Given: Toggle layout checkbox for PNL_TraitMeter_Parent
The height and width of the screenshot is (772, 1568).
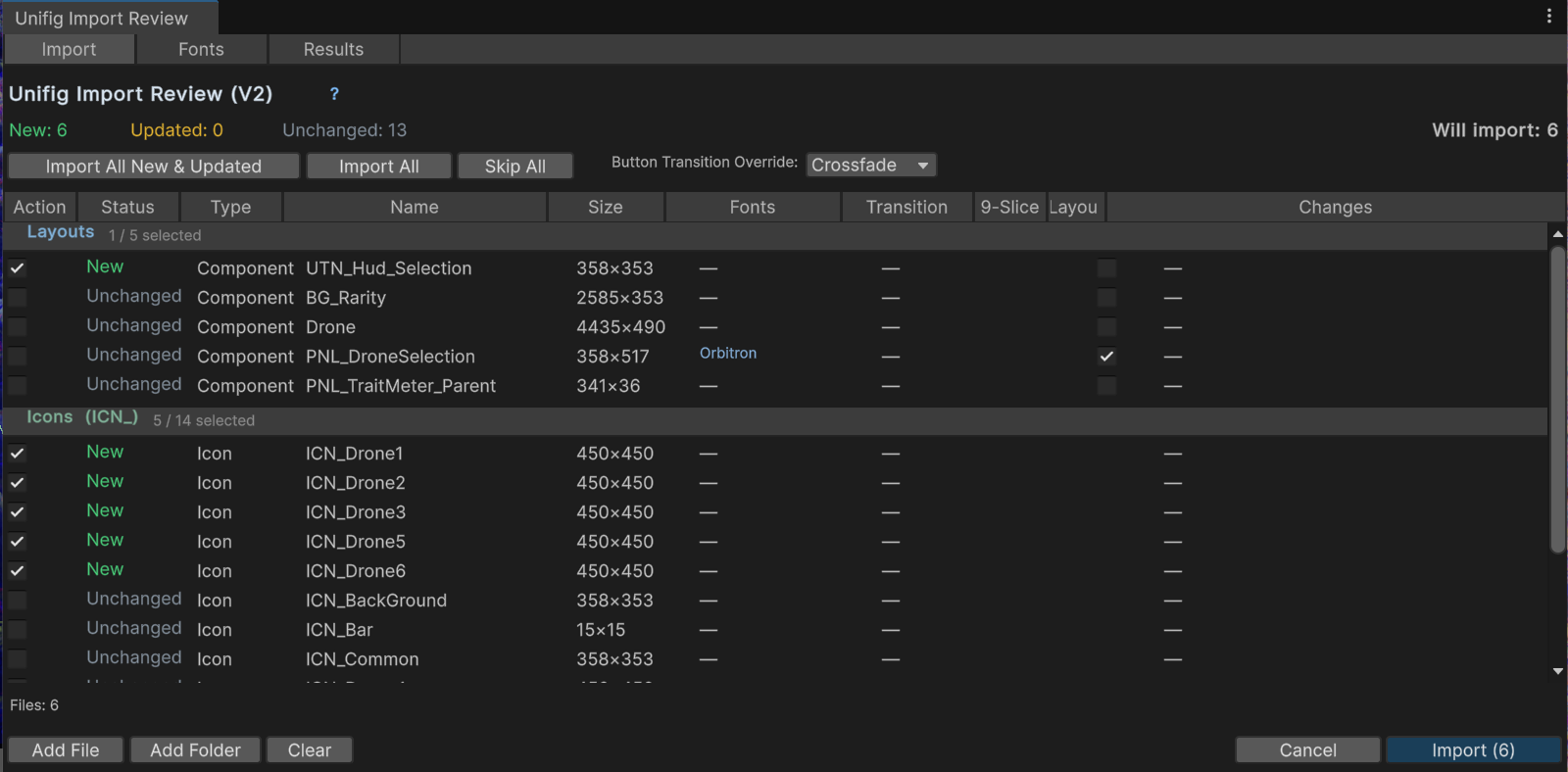Looking at the screenshot, I should (x=1106, y=386).
